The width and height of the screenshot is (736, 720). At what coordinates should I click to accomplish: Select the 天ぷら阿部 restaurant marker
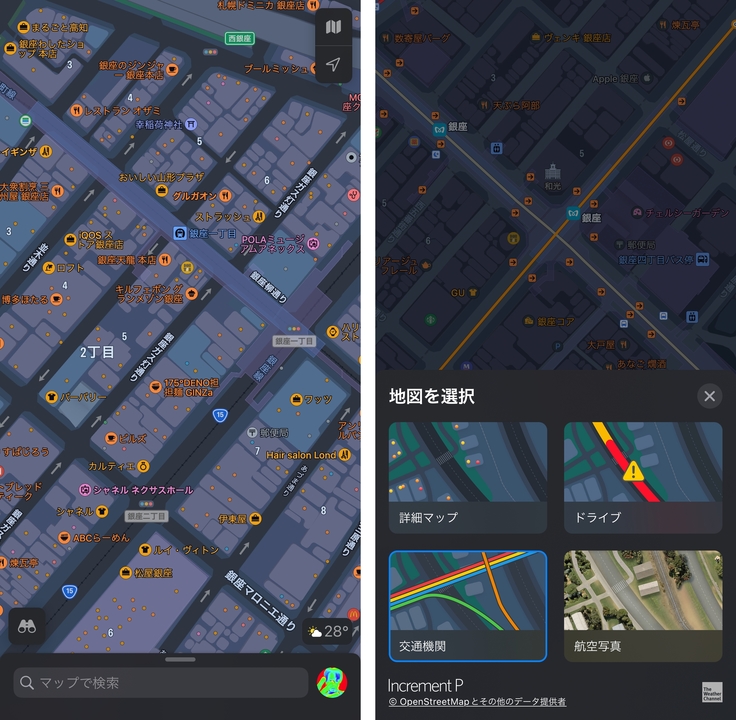484,105
